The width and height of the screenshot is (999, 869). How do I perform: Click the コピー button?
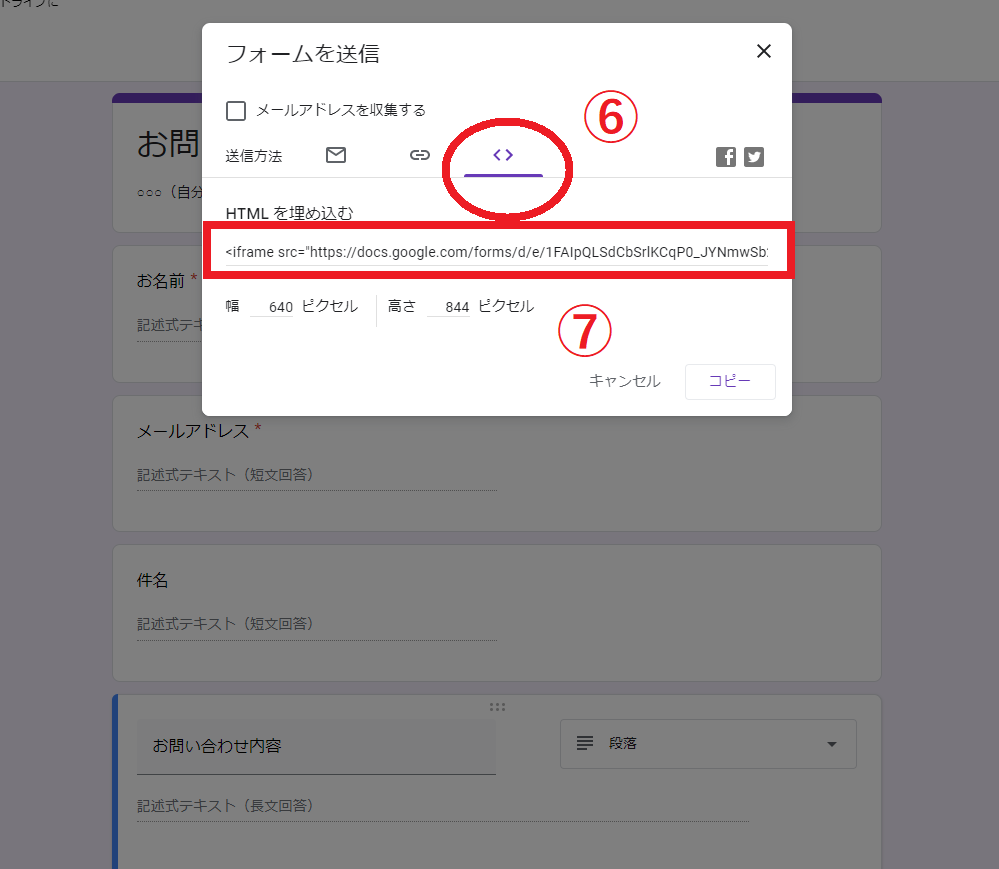pos(730,382)
